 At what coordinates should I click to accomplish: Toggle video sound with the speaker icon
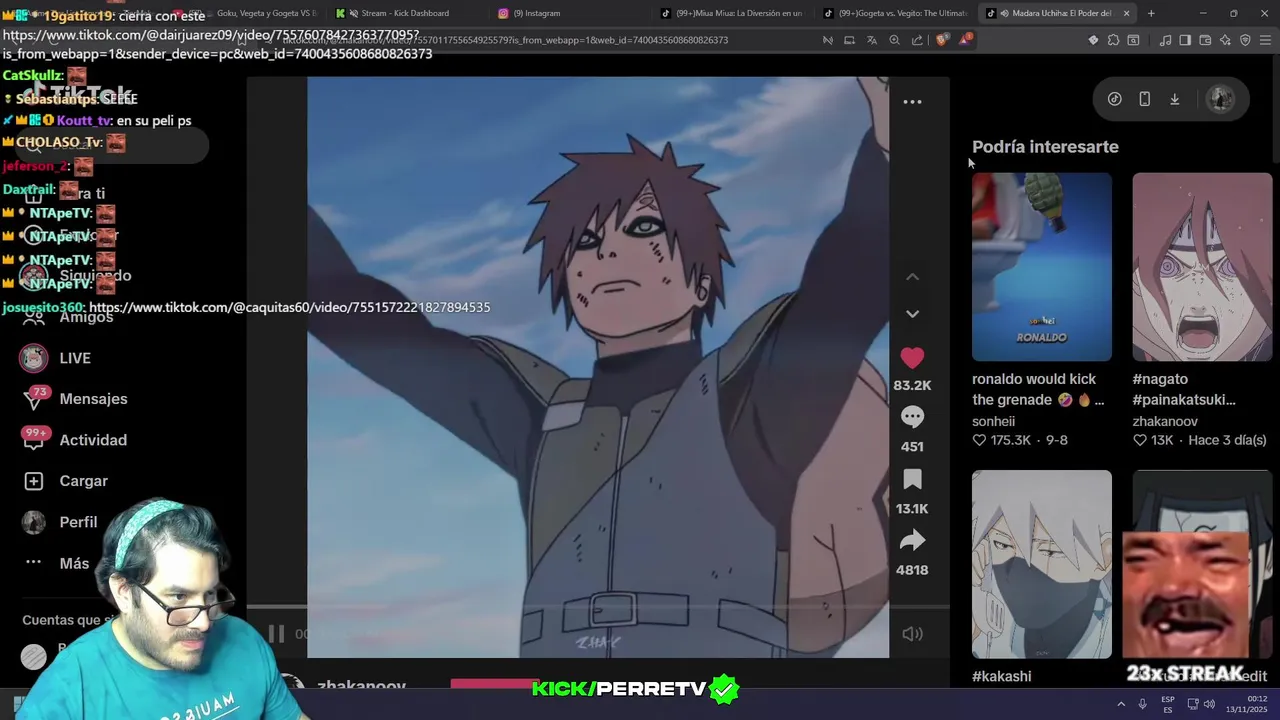[912, 634]
